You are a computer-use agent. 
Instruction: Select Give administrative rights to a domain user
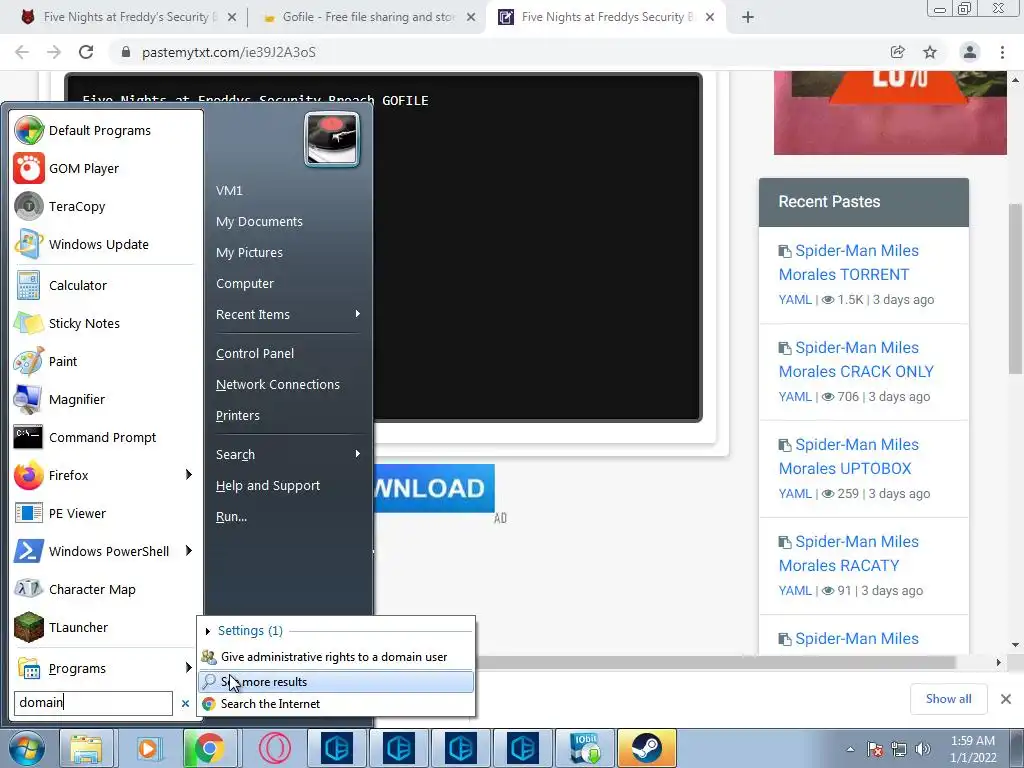pyautogui.click(x=336, y=657)
